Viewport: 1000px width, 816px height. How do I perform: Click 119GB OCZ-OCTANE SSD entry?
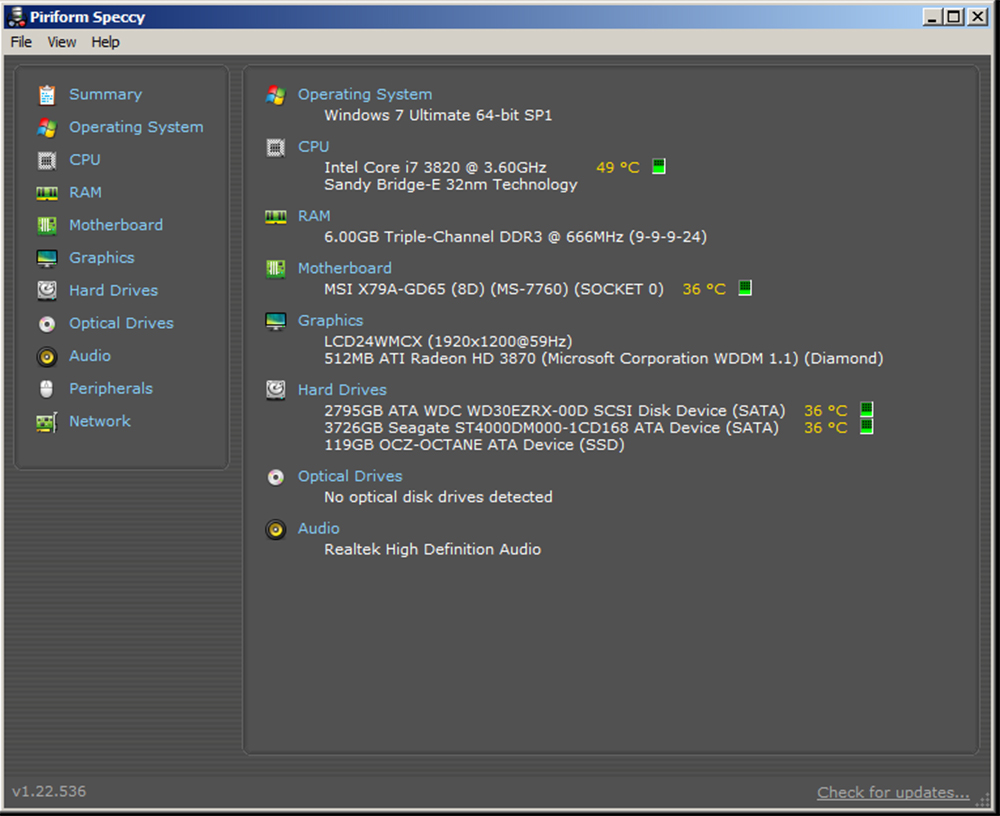click(474, 445)
